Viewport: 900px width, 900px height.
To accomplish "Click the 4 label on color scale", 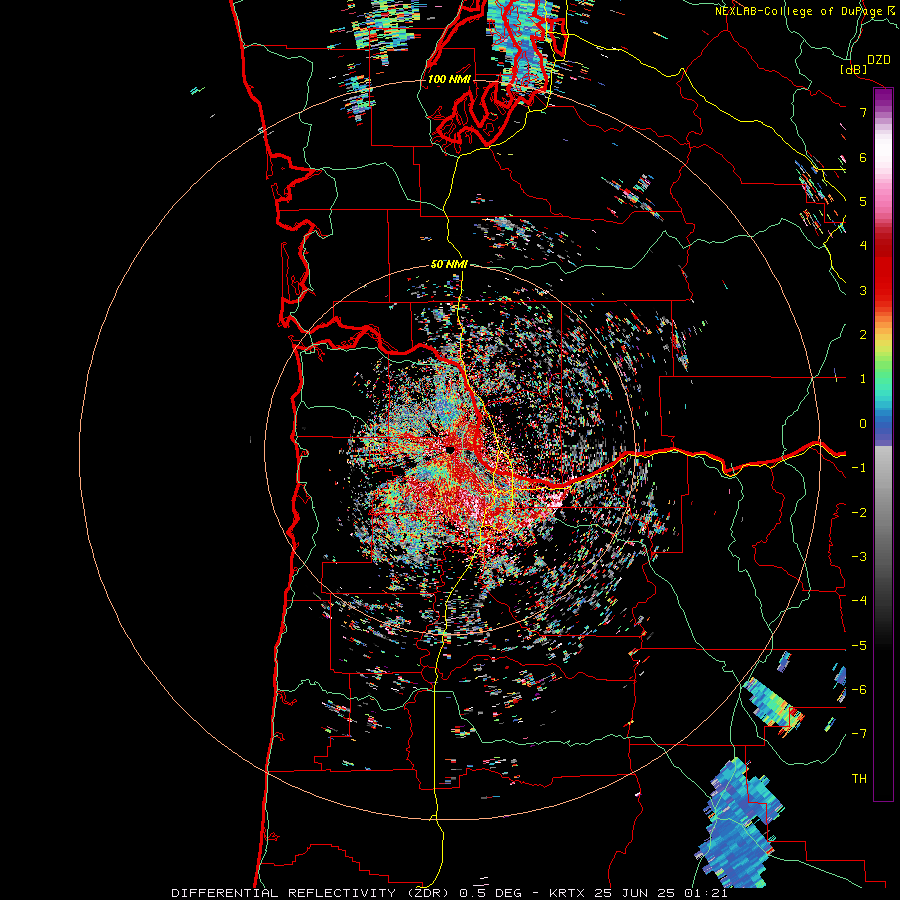I will [863, 246].
